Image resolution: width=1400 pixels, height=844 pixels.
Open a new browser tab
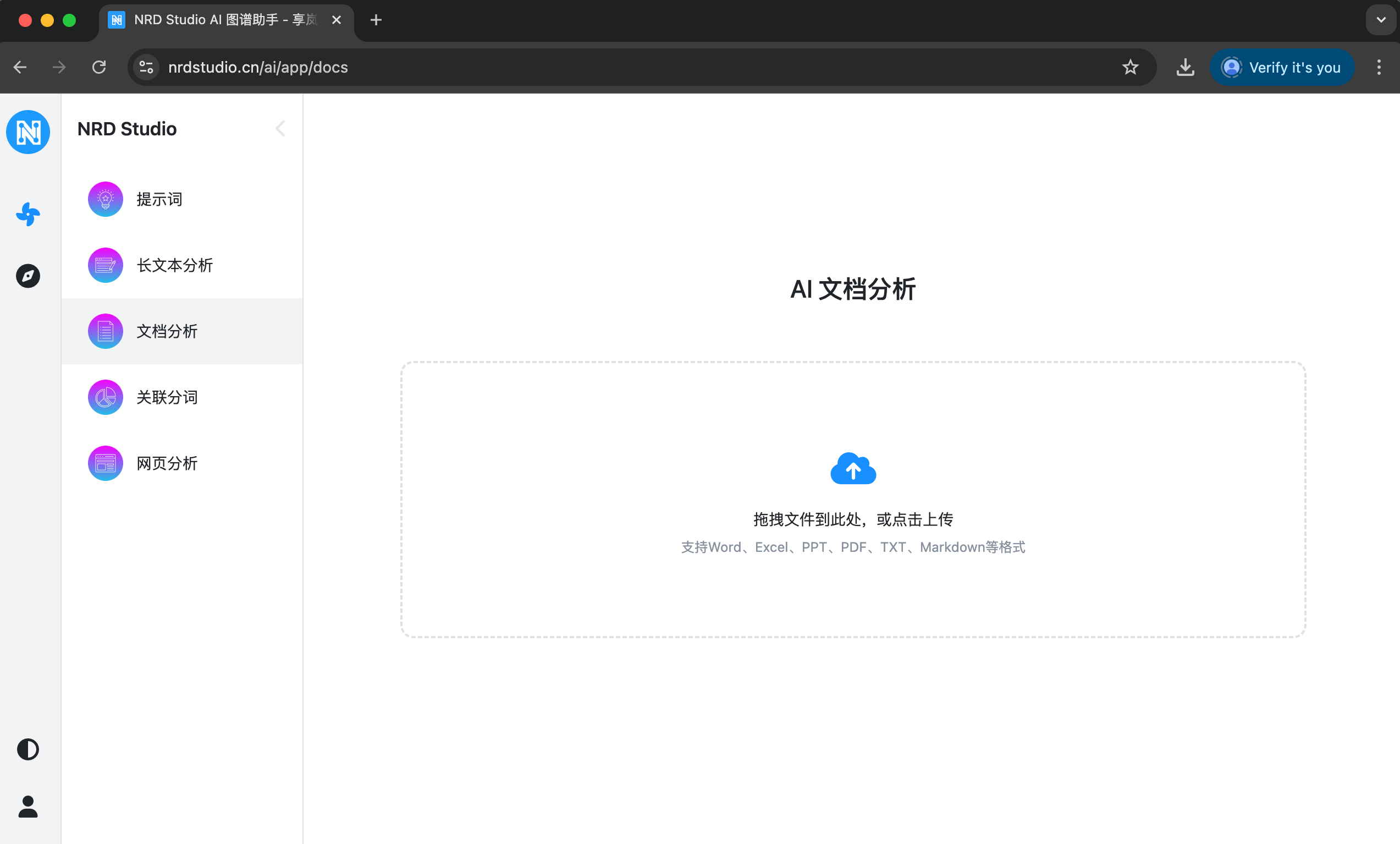(x=376, y=20)
